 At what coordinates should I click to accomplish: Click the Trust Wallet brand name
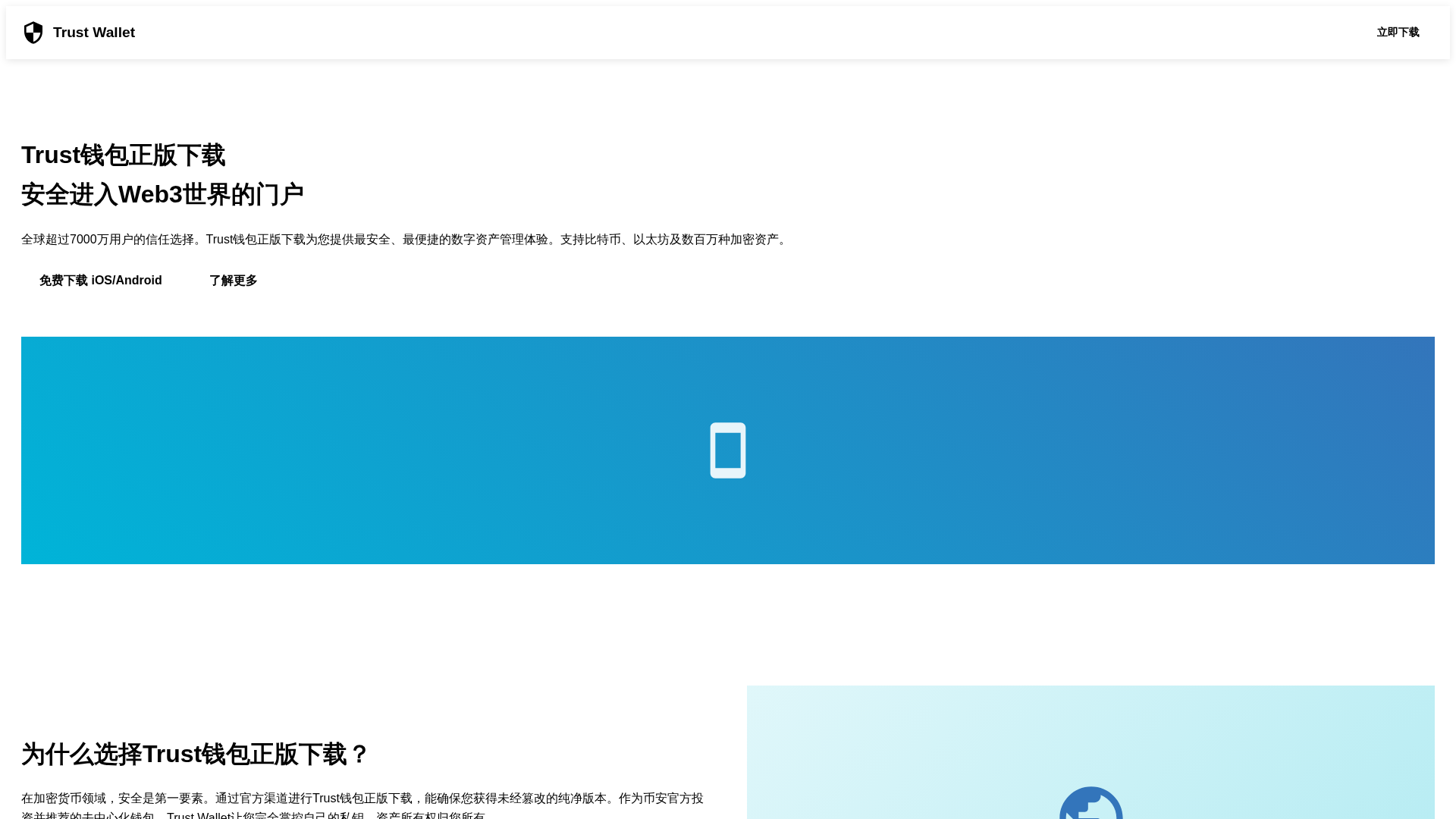coord(94,33)
